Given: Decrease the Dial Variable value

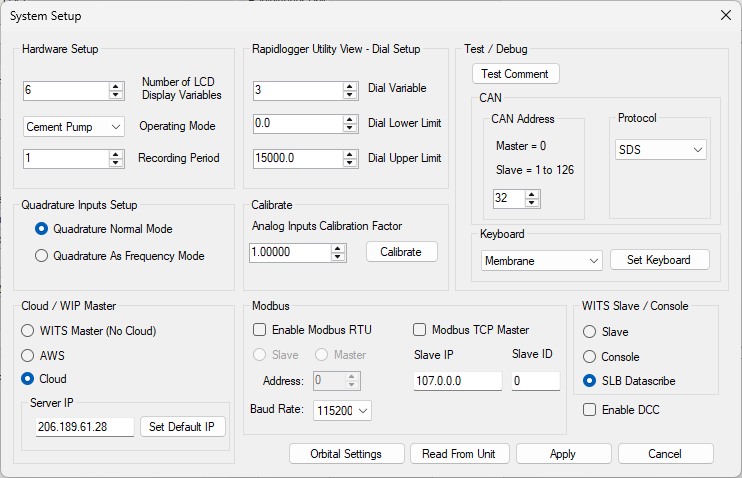Looking at the screenshot, I should click(x=349, y=95).
